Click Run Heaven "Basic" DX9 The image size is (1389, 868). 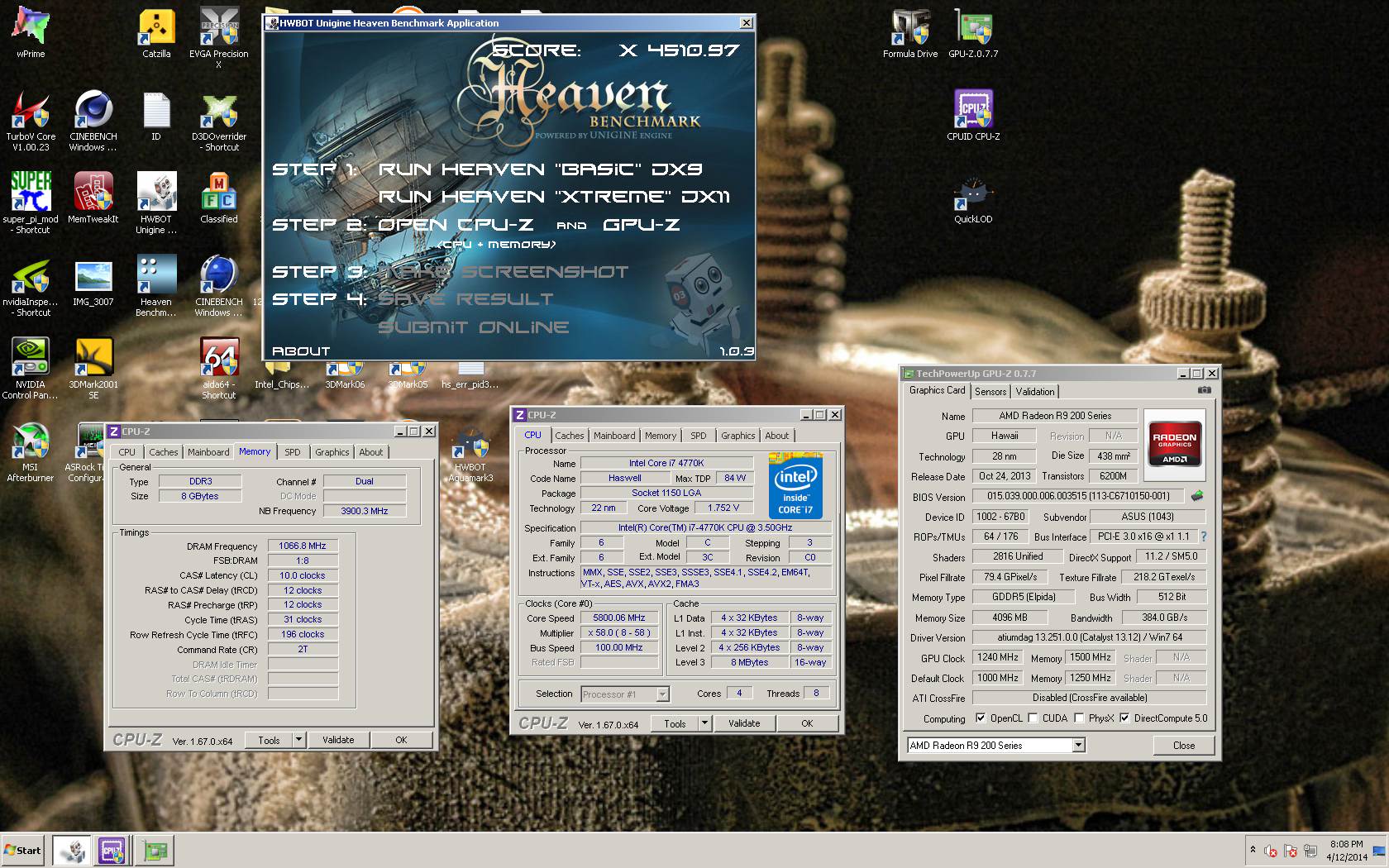pos(540,169)
